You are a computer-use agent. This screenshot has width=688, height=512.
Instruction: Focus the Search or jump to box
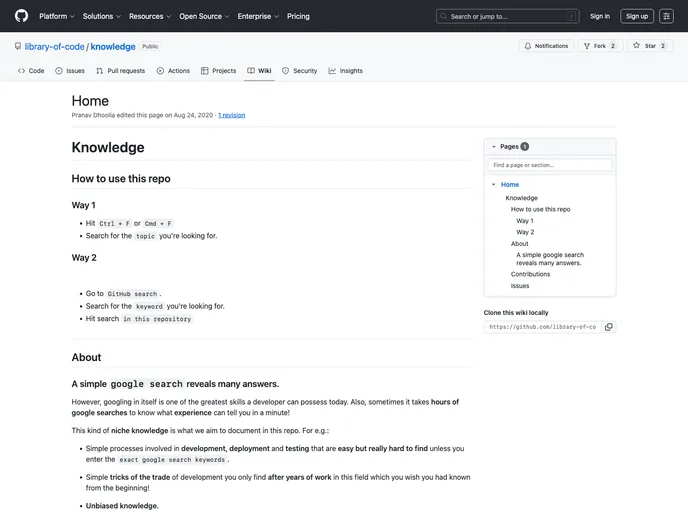tap(508, 16)
